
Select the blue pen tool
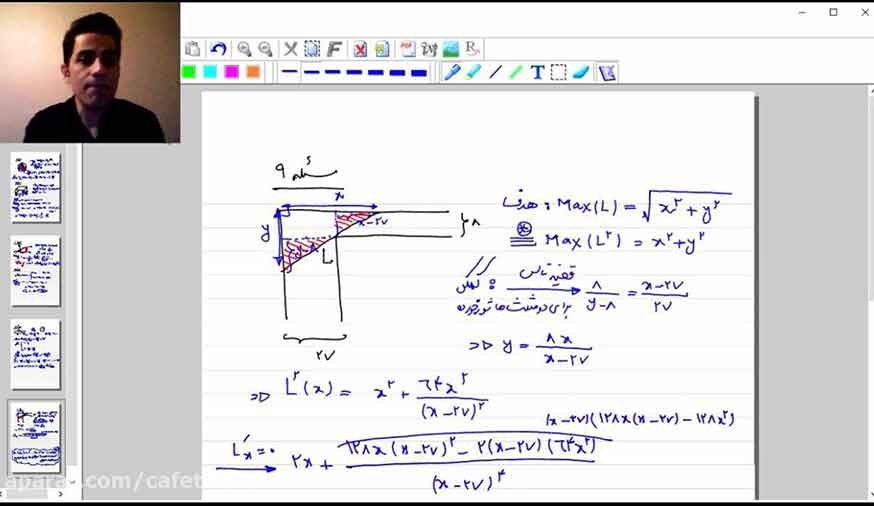coord(451,72)
